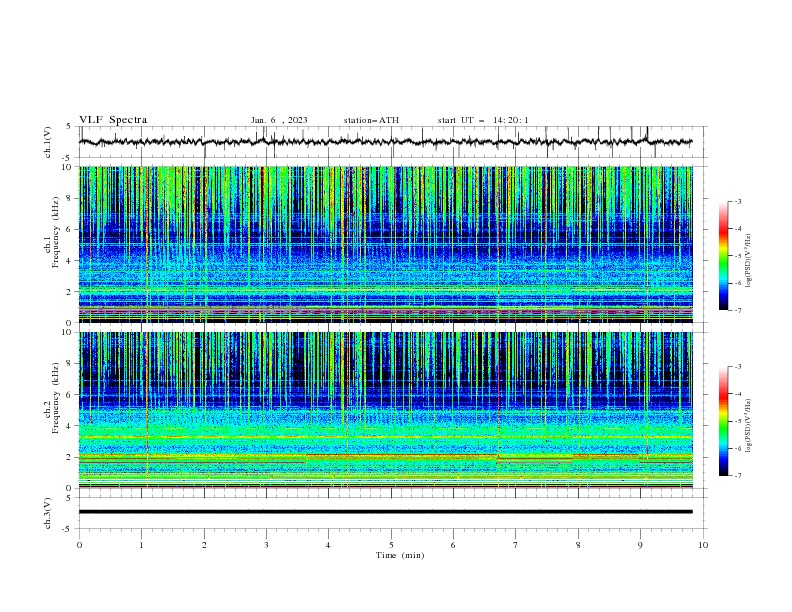The height and width of the screenshot is (612, 792).
Task: Select the "start UT = 14:20: 1" text
Action: 483,120
